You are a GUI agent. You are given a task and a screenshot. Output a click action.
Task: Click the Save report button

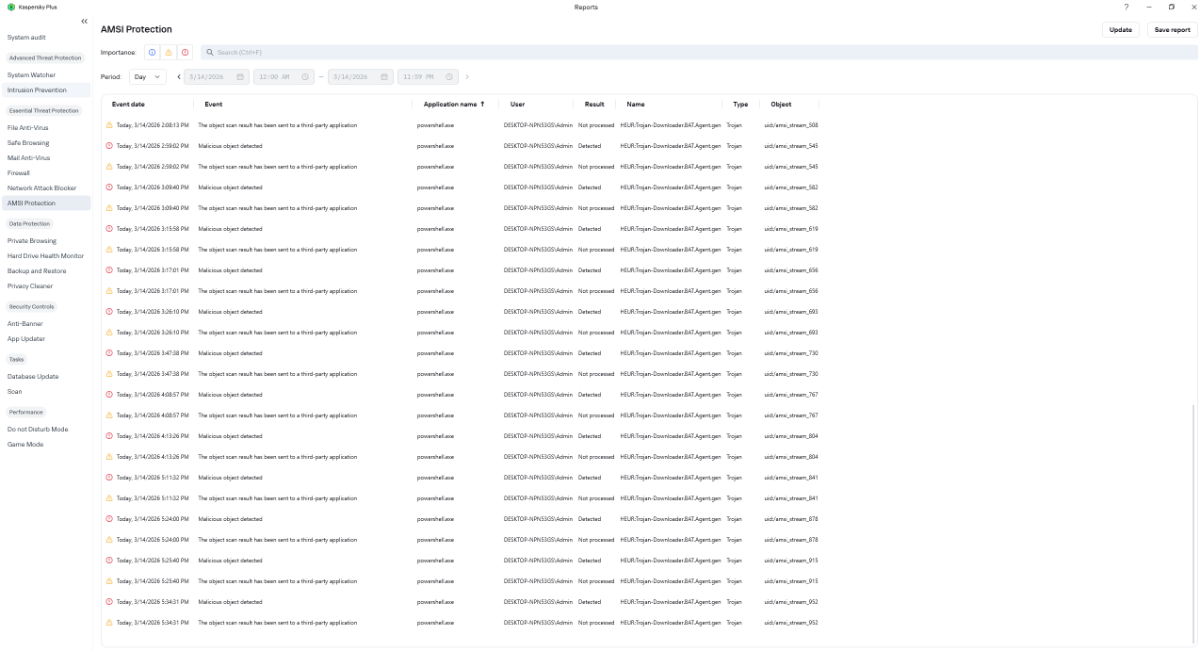point(1172,30)
